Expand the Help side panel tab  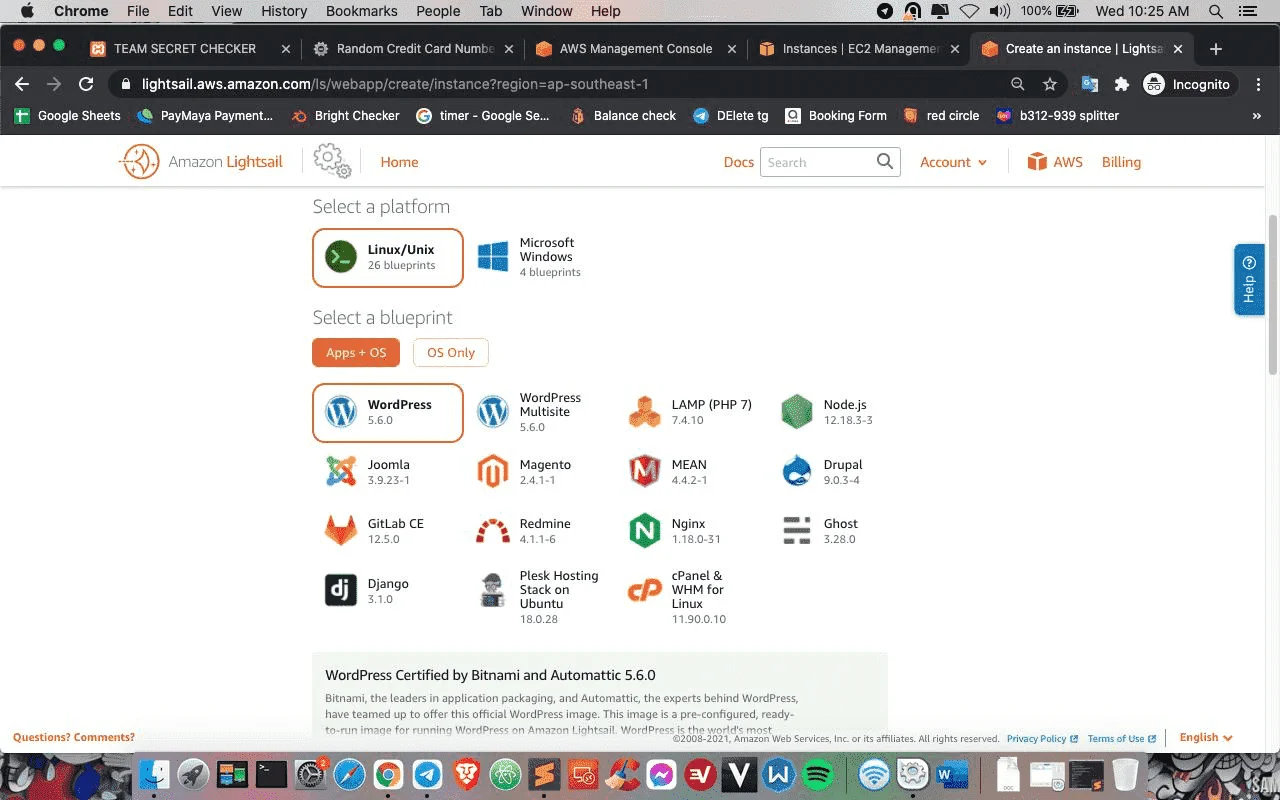tap(1249, 280)
